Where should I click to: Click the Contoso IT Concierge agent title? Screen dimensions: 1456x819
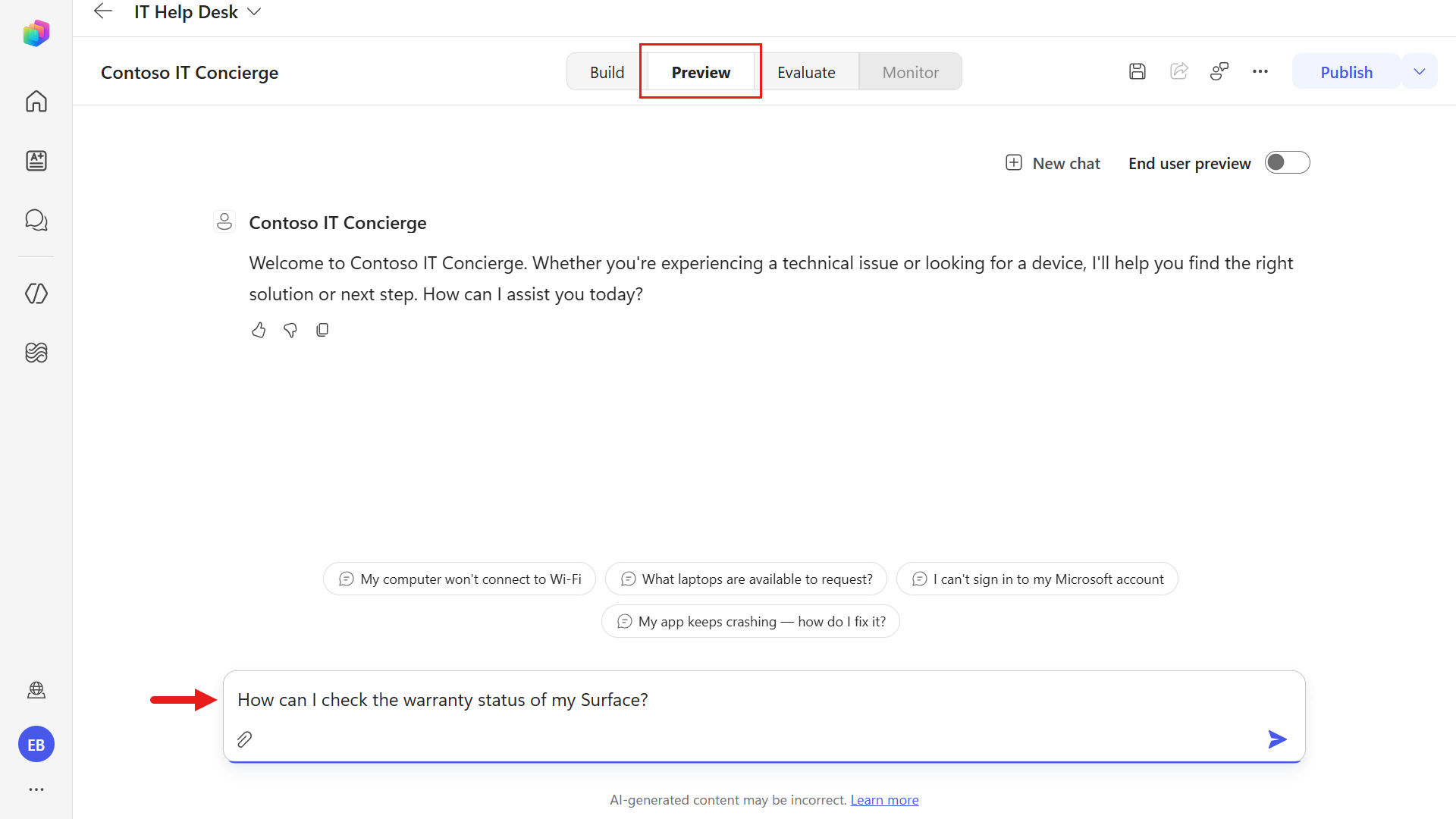tap(190, 72)
